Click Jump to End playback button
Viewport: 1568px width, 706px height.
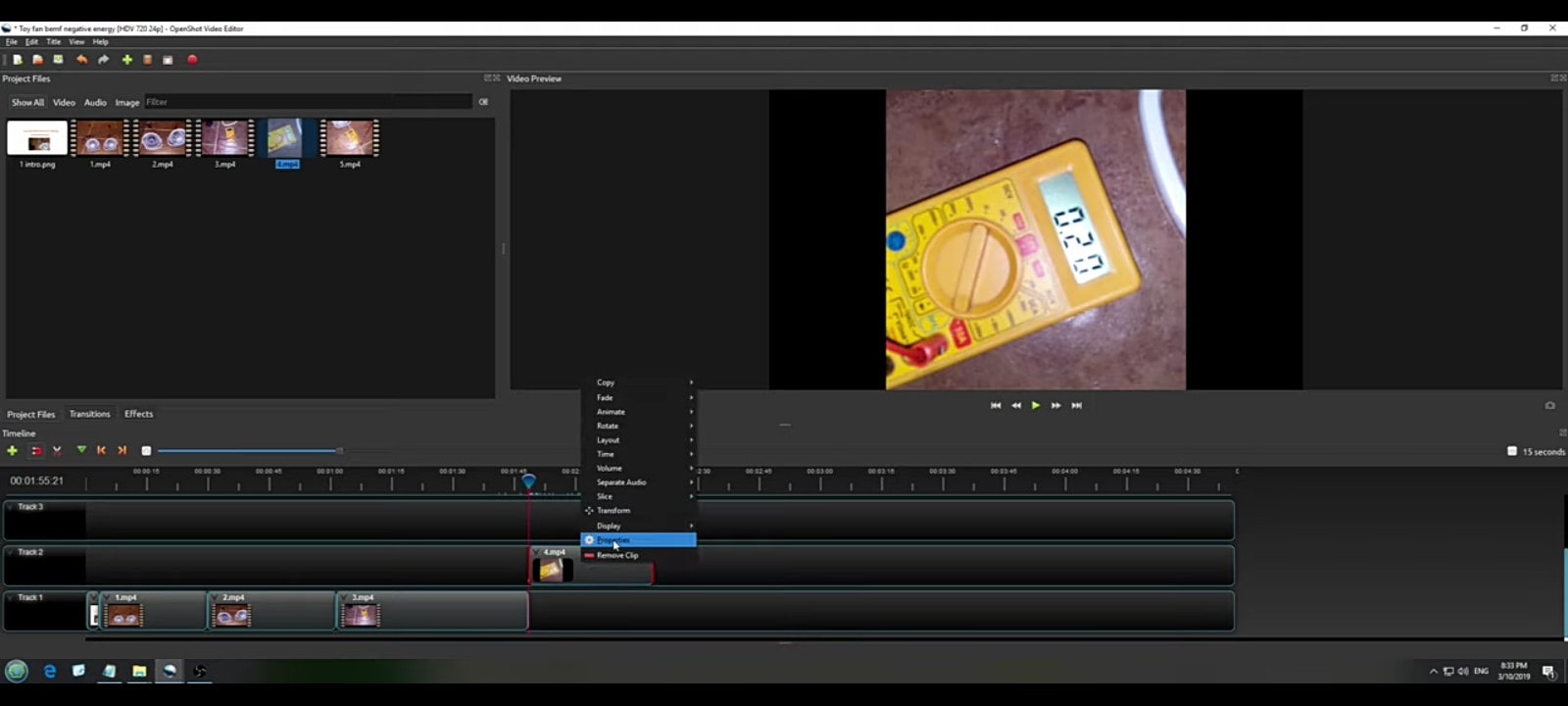tap(1076, 405)
